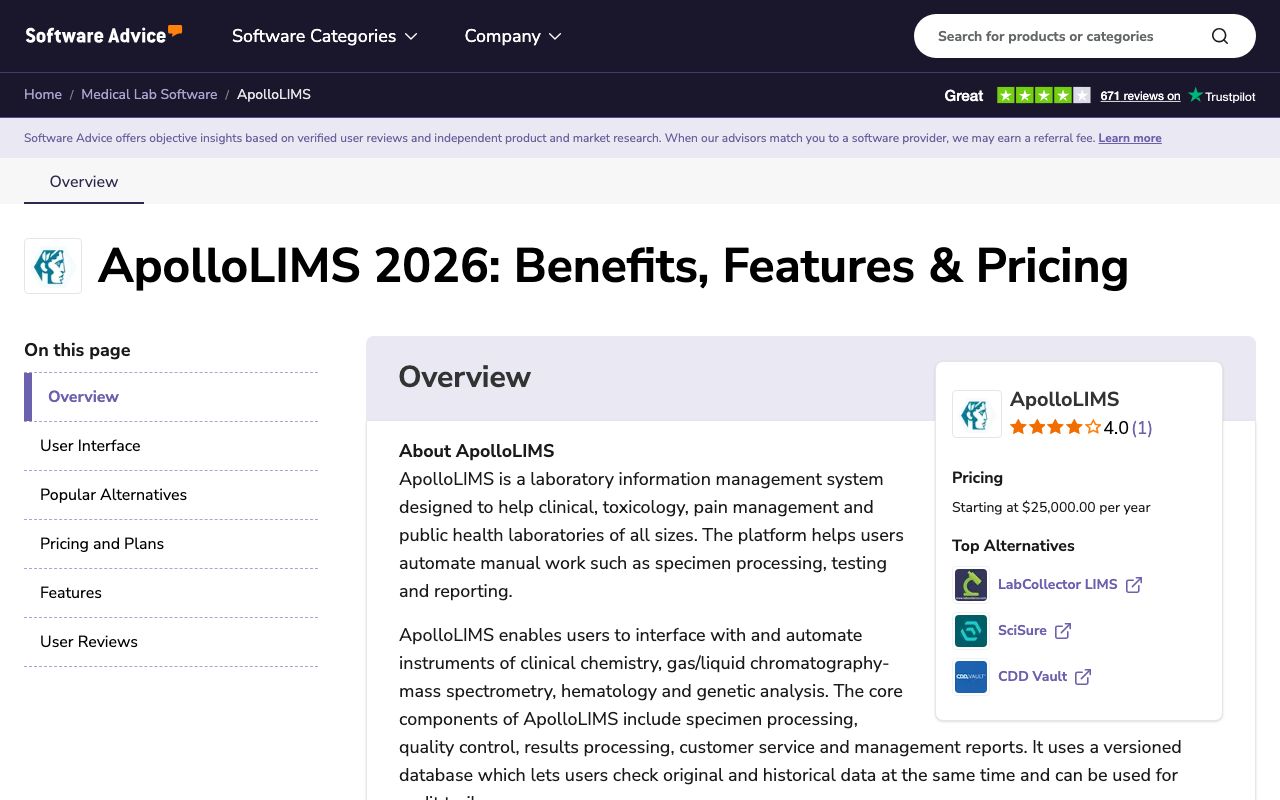The height and width of the screenshot is (800, 1280).
Task: Click the Trustpilot star logo
Action: [x=1196, y=95]
